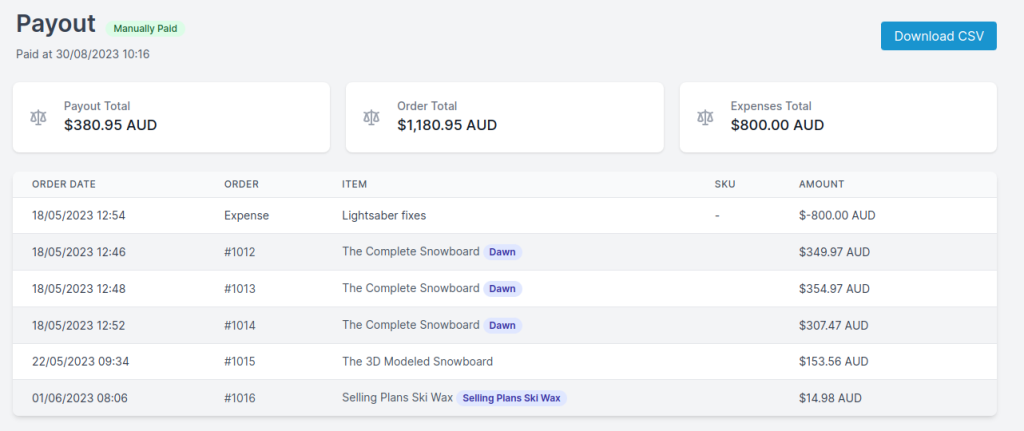Click the Download CSV button
The image size is (1024, 431).
(938, 36)
